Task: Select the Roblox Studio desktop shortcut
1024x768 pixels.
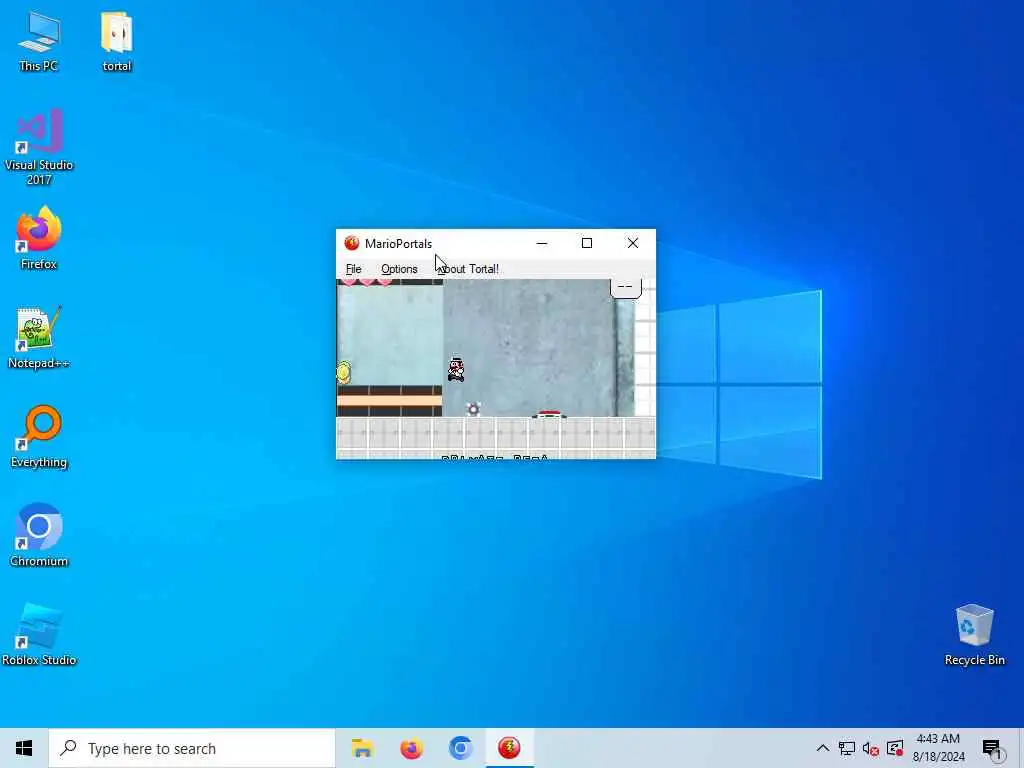Action: click(x=39, y=634)
